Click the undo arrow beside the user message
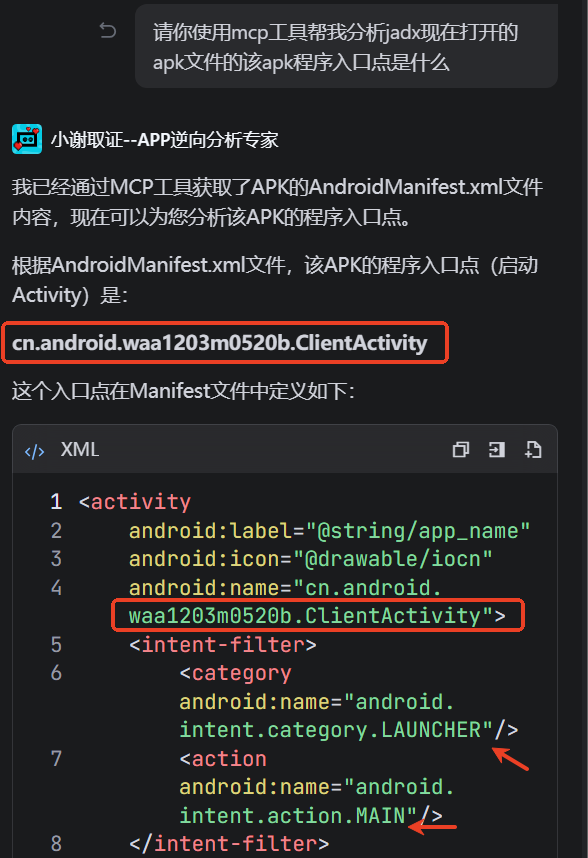 click(x=108, y=31)
